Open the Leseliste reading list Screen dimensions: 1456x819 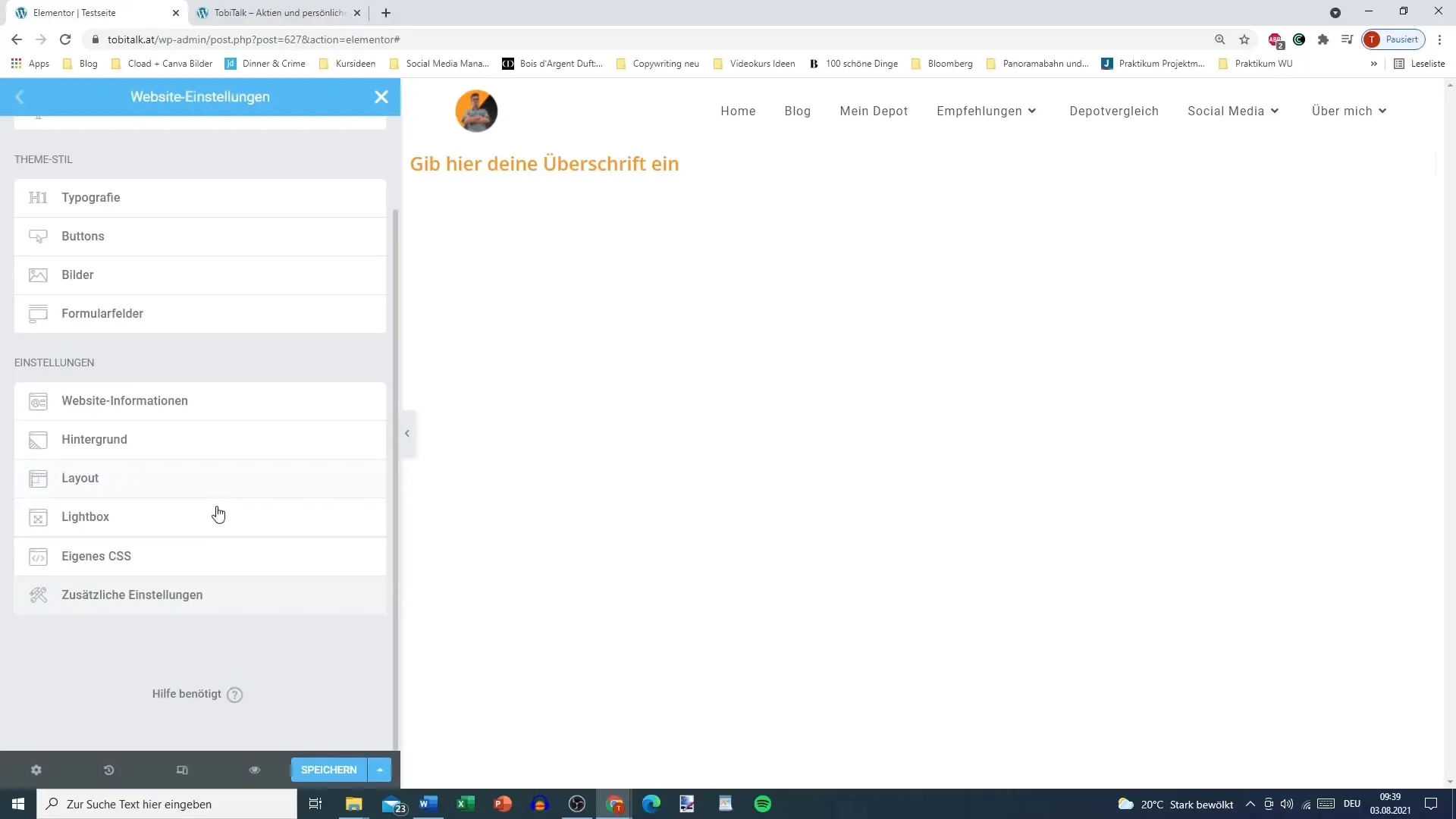[1420, 64]
